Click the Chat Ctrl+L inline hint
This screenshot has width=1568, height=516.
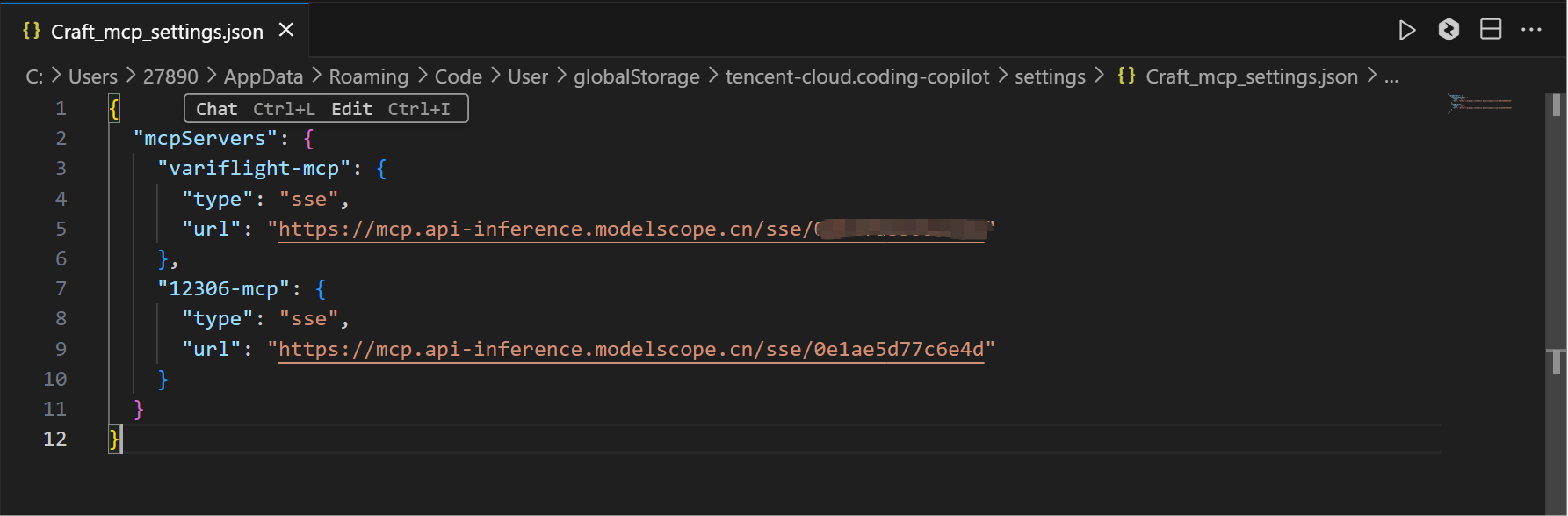click(x=255, y=109)
